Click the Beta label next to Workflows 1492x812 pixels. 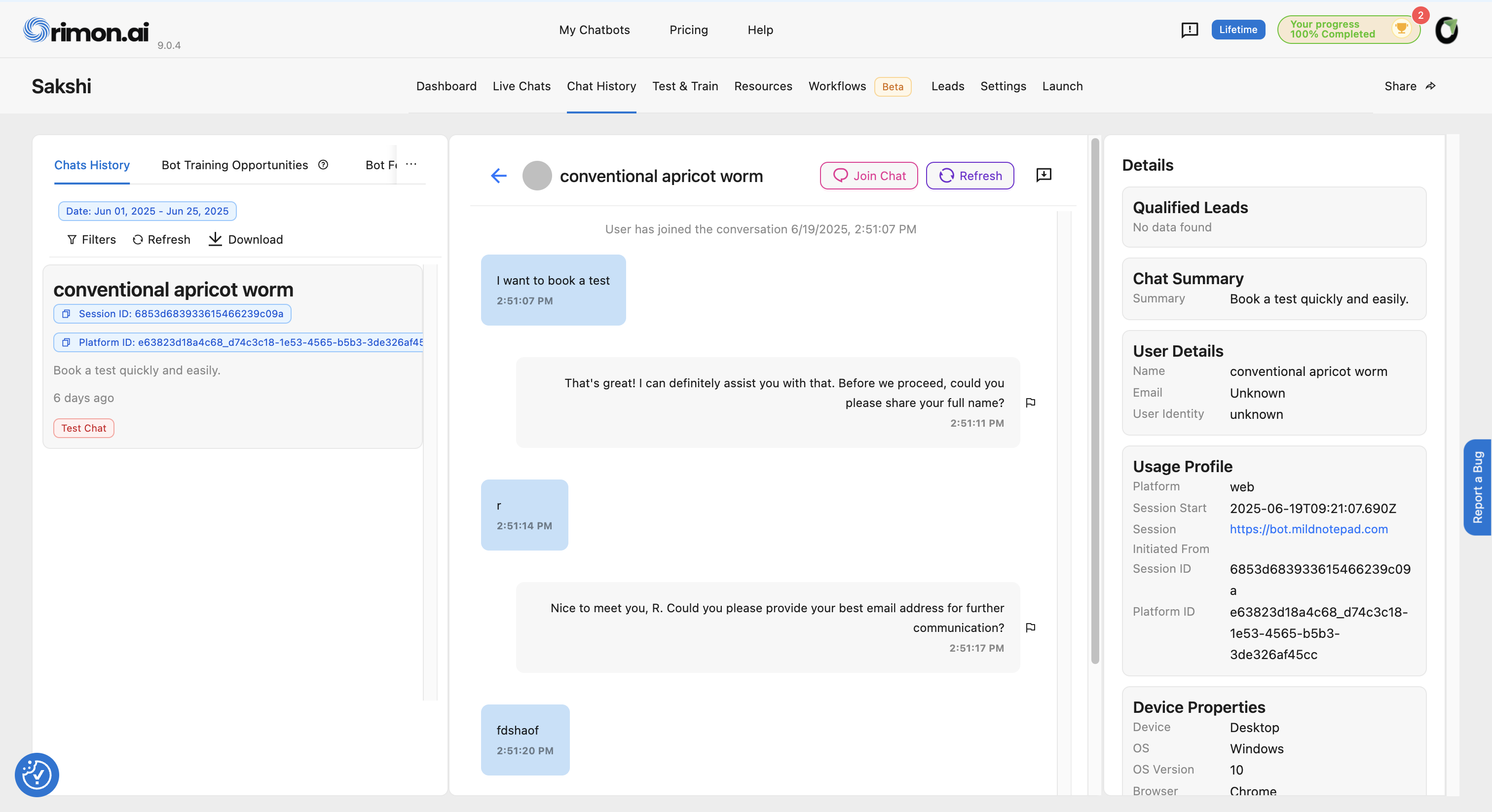coord(893,86)
